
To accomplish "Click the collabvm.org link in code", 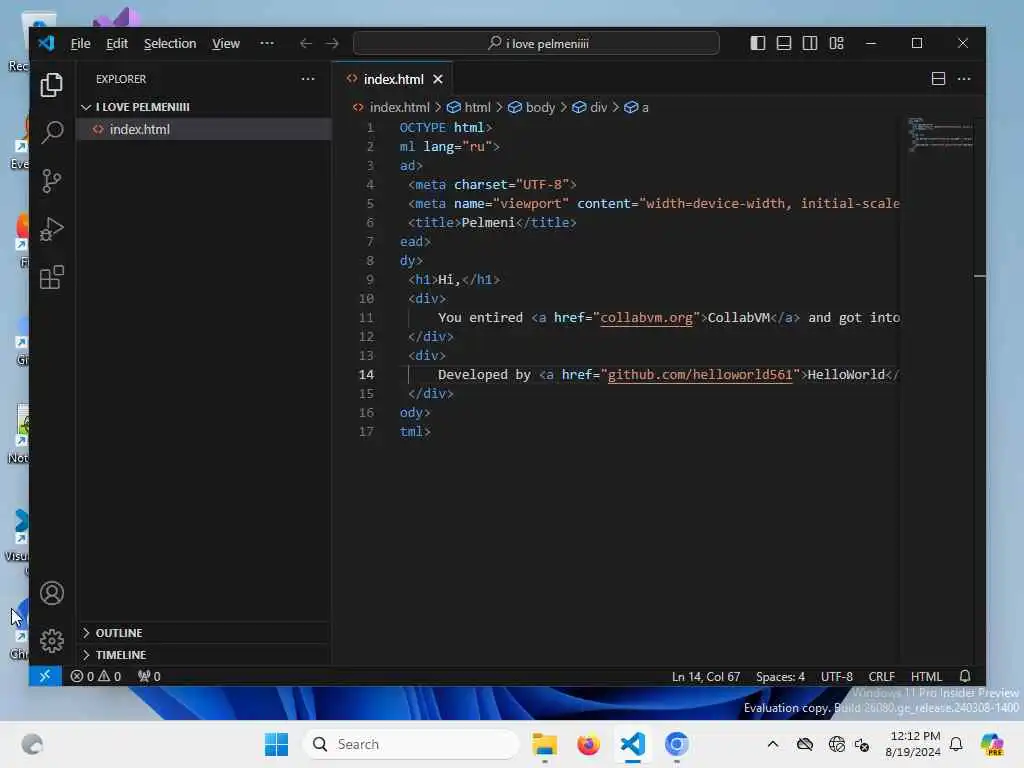I will click(x=646, y=317).
